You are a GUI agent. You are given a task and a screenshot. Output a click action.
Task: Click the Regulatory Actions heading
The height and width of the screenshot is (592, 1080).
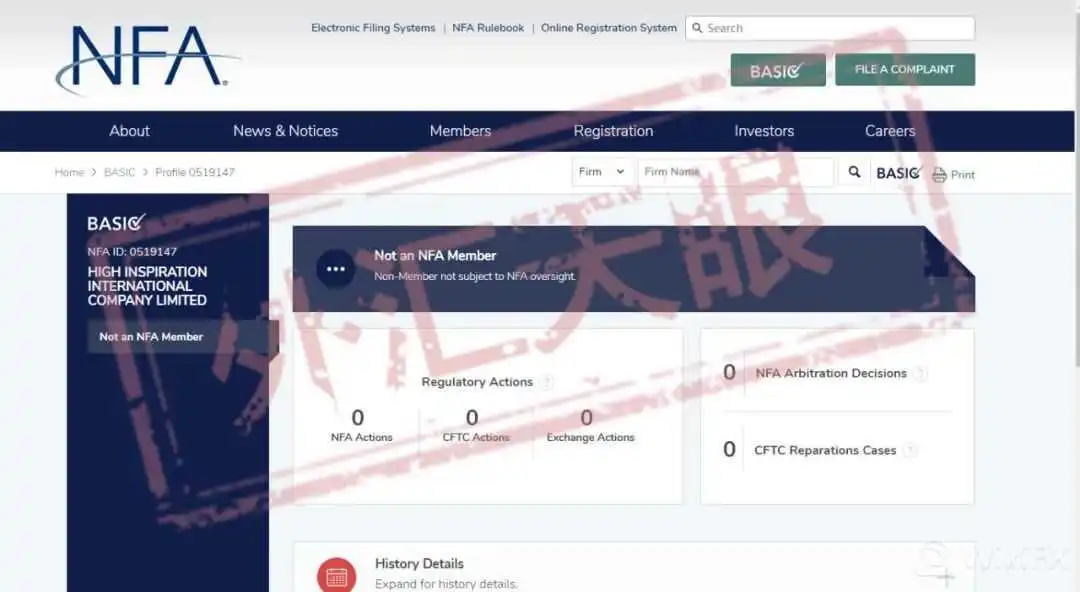point(477,382)
